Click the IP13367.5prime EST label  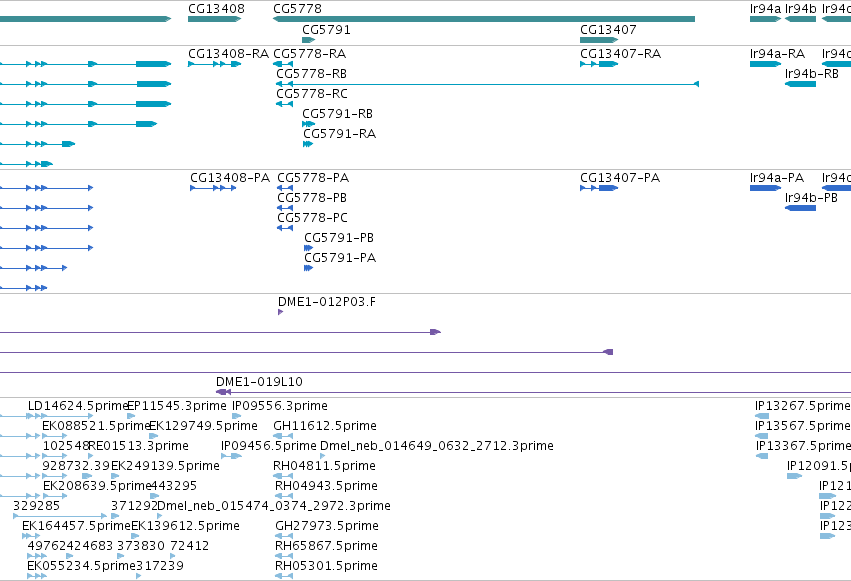(x=803, y=446)
